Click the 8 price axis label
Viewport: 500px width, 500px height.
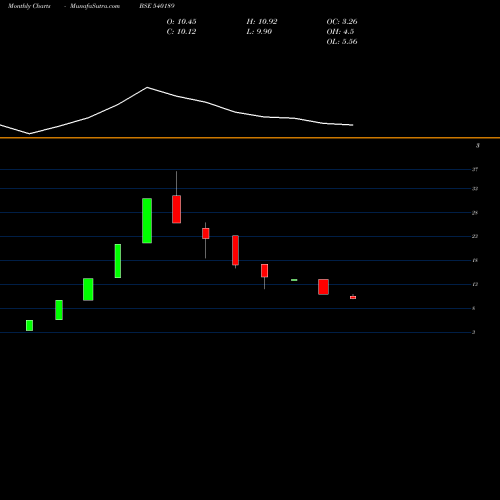point(473,308)
